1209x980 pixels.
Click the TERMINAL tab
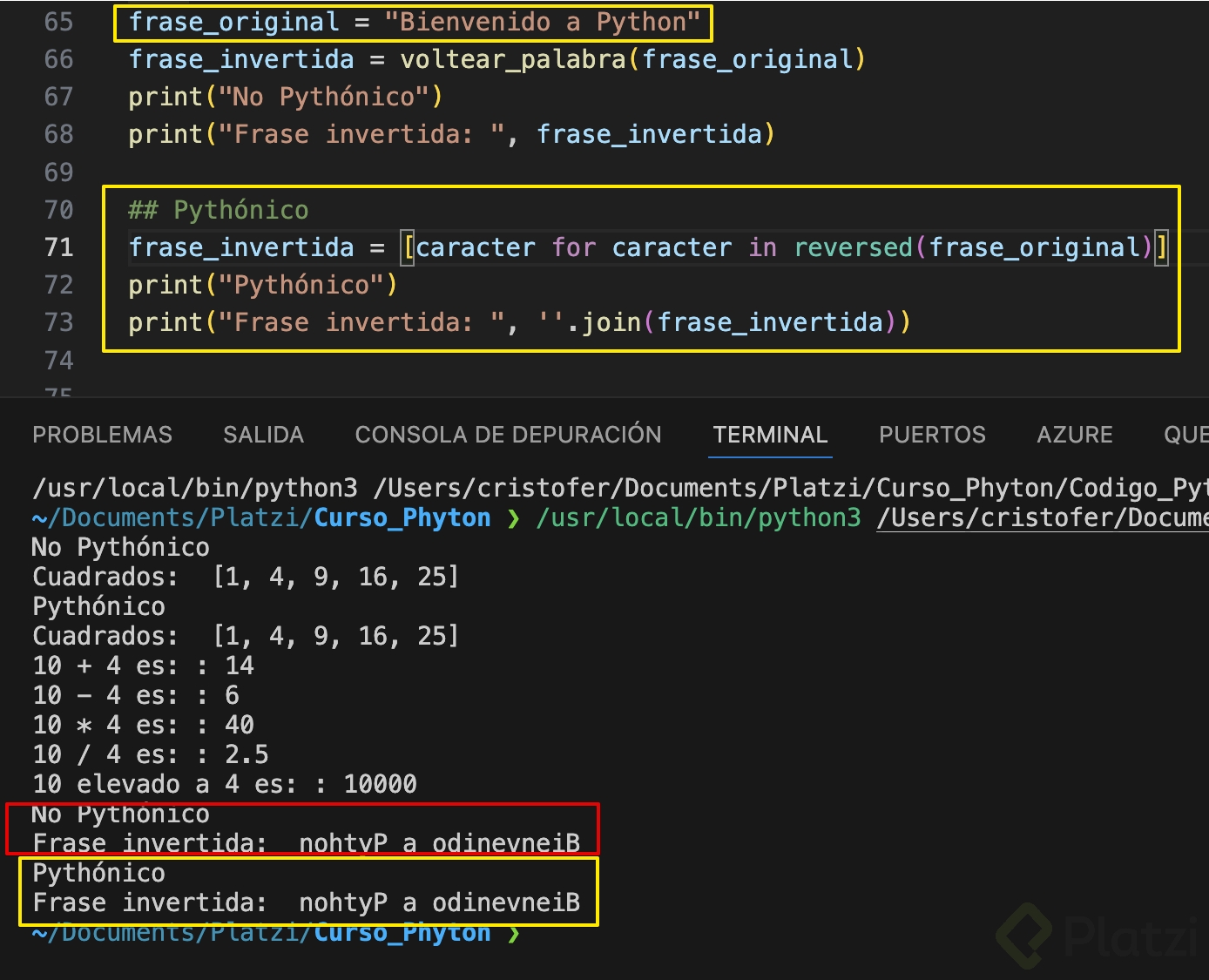coord(770,435)
